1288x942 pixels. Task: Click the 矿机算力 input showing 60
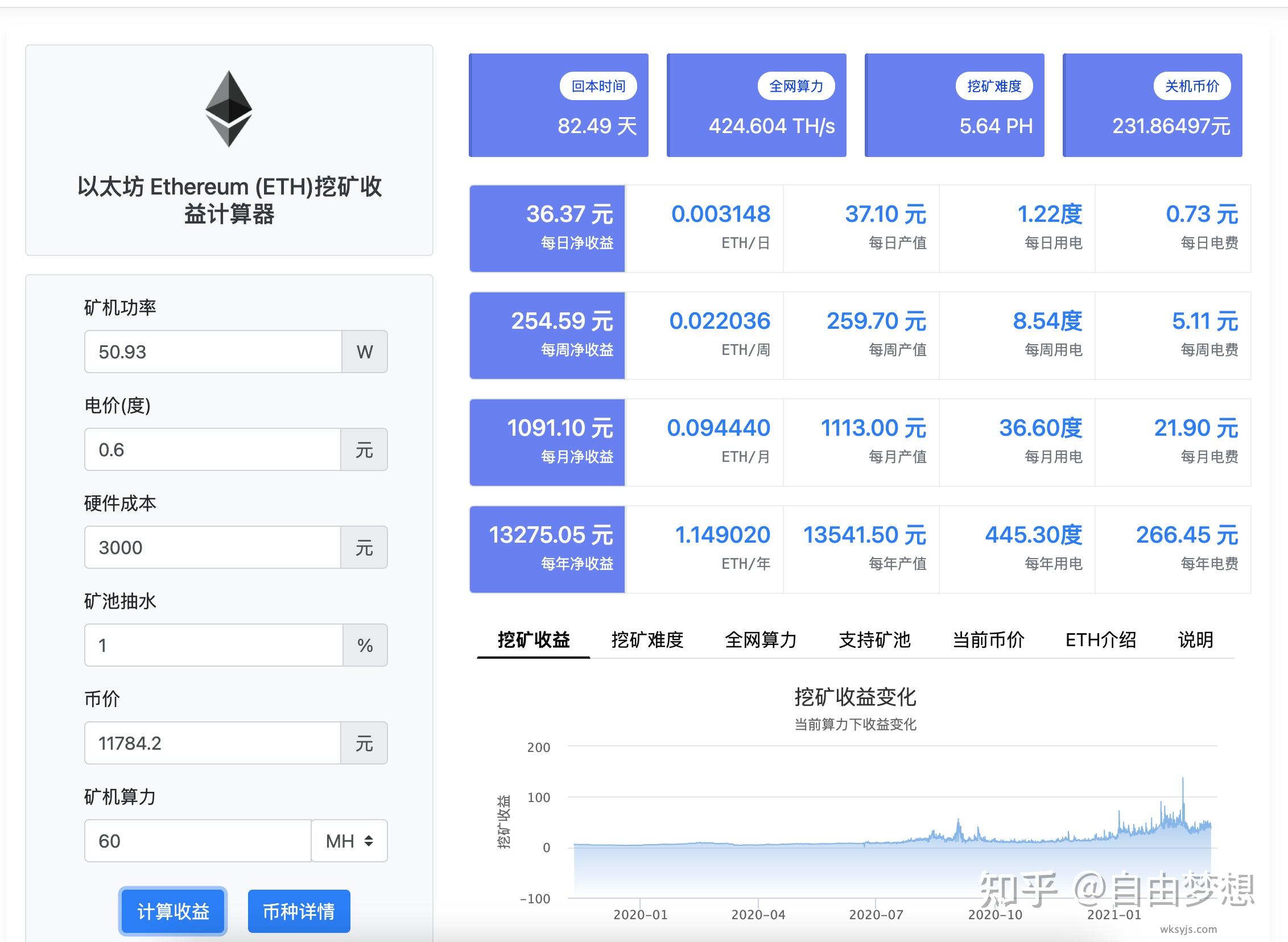tap(198, 841)
